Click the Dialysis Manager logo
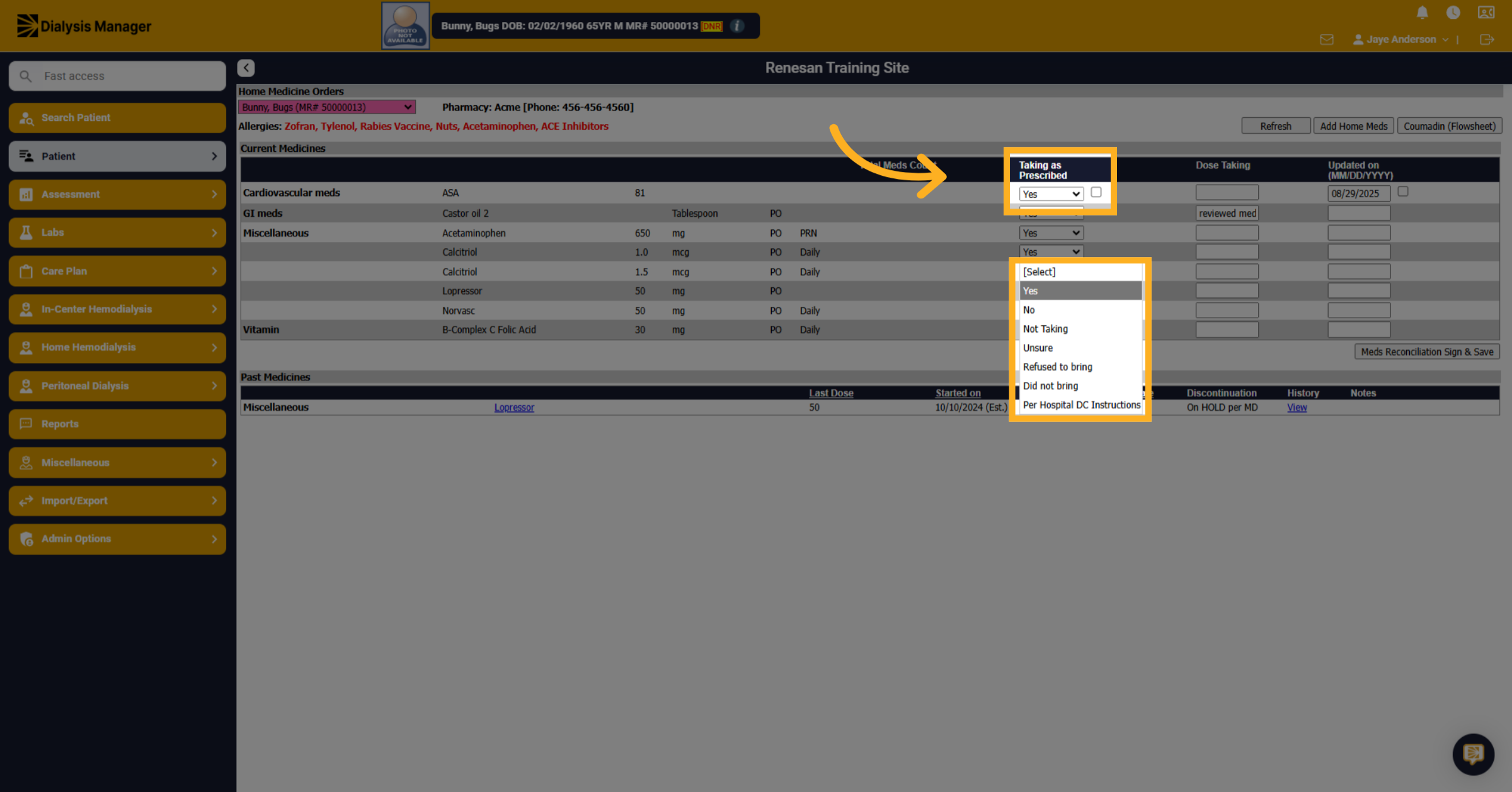This screenshot has height=792, width=1512. 84,26
